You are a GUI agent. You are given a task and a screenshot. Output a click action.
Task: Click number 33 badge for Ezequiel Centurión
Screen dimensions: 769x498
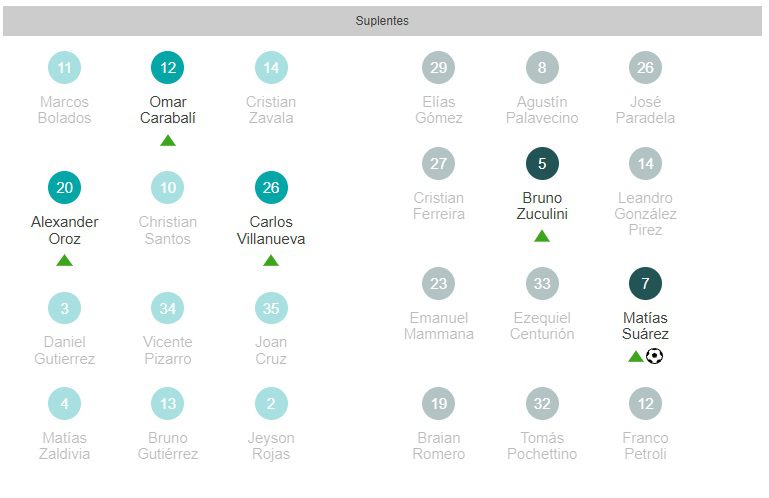[x=542, y=284]
